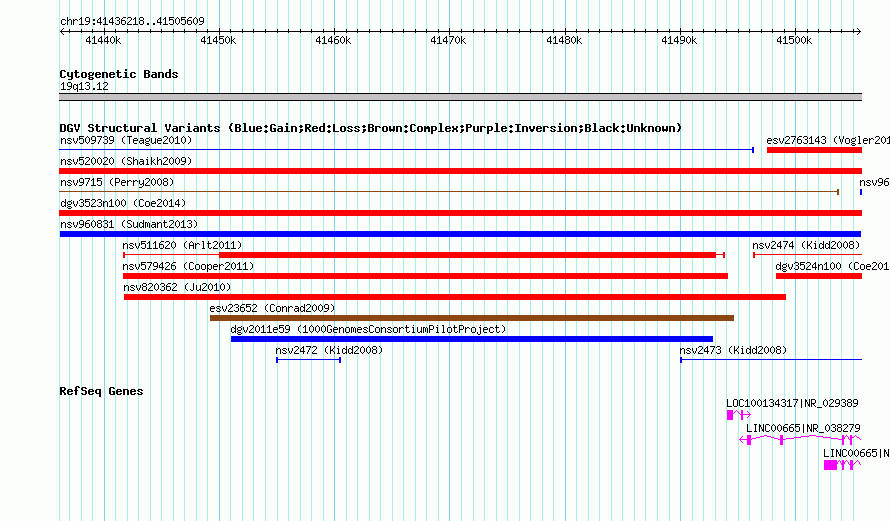Select dgv3524n100 (Coe) label
This screenshot has height=521, width=890.
point(832,266)
